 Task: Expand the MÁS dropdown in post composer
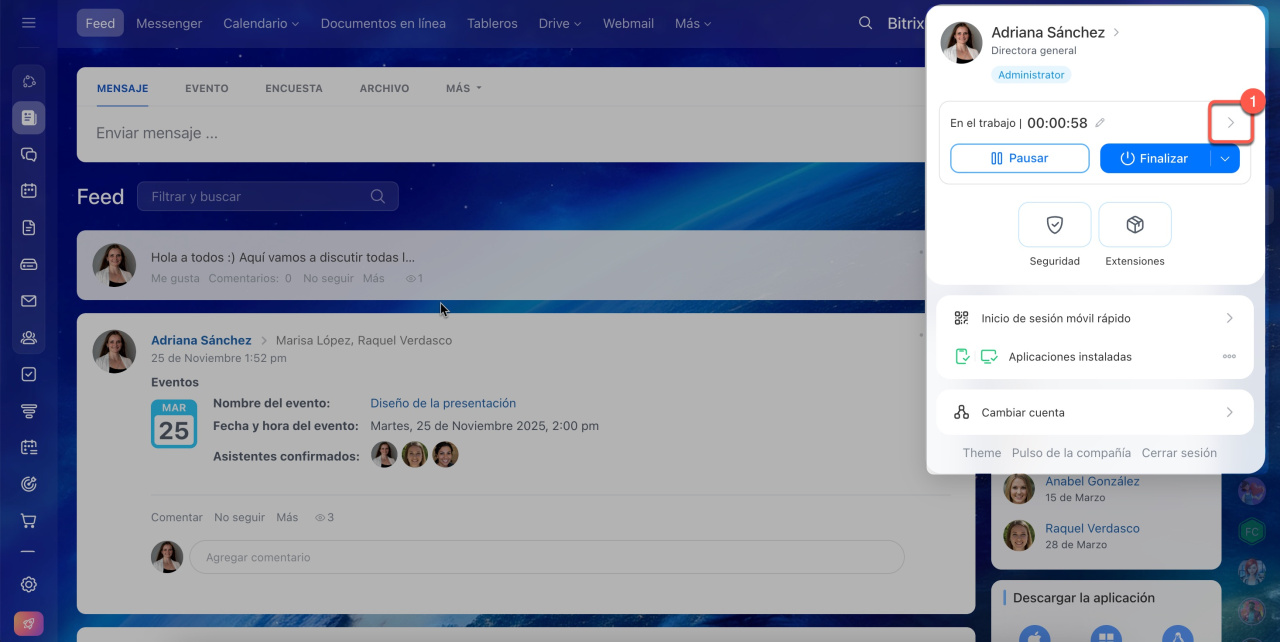(463, 88)
